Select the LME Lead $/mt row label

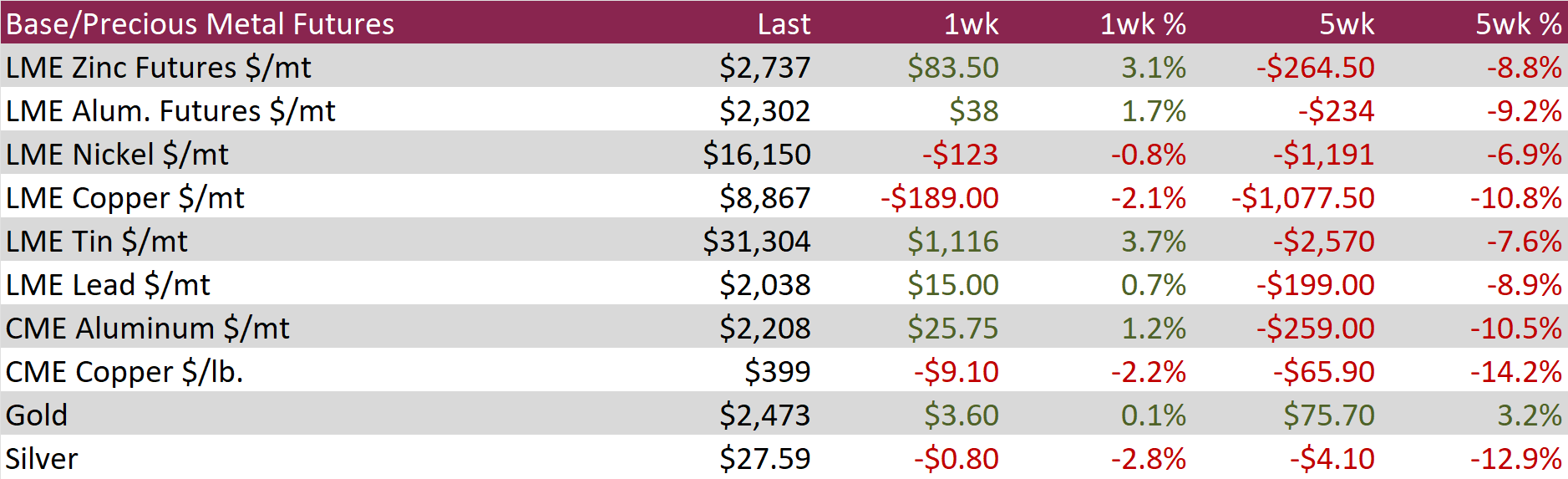pyautogui.click(x=108, y=284)
